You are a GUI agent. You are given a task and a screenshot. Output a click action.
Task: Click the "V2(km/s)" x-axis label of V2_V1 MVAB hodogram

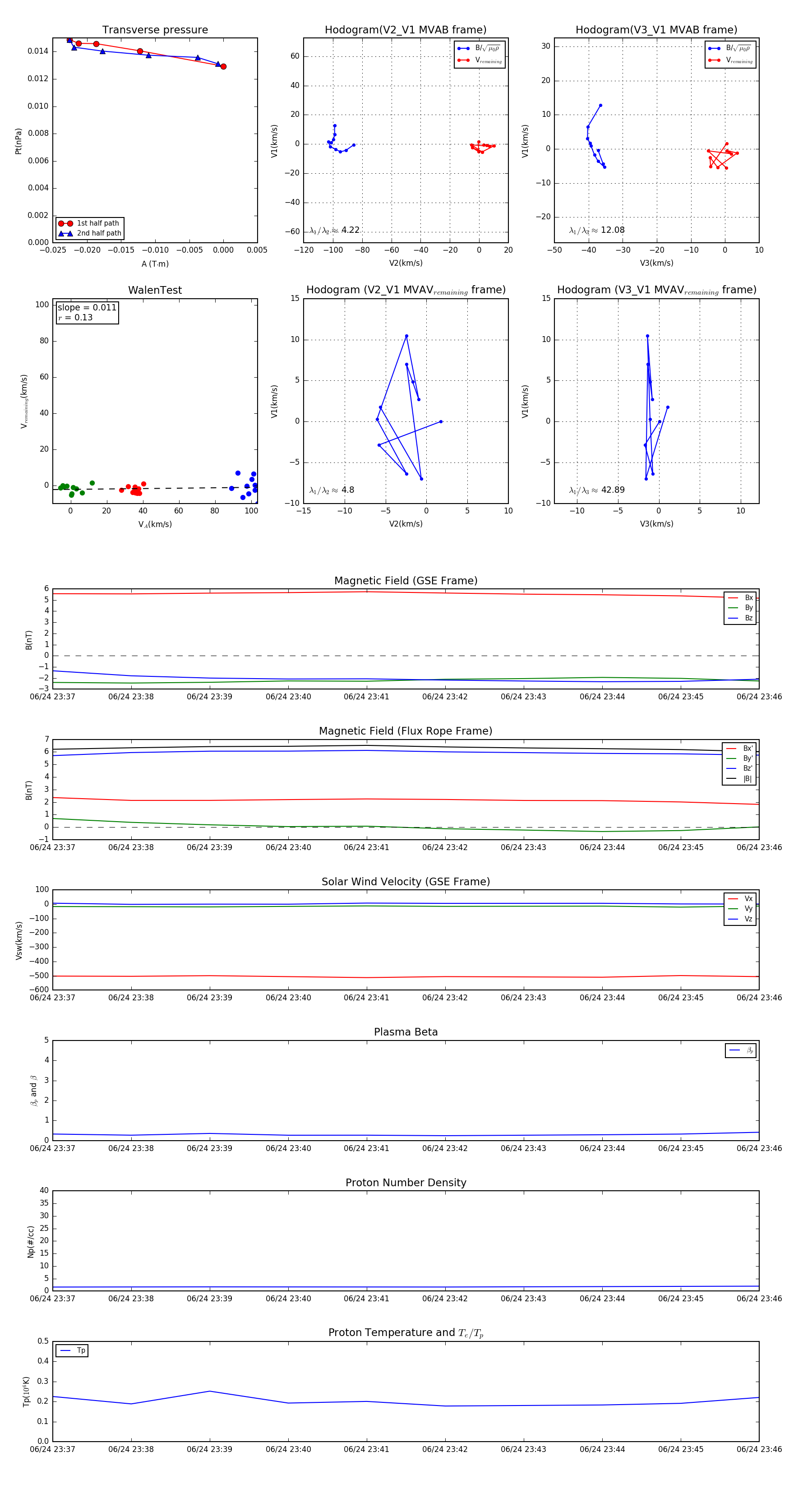[x=406, y=263]
